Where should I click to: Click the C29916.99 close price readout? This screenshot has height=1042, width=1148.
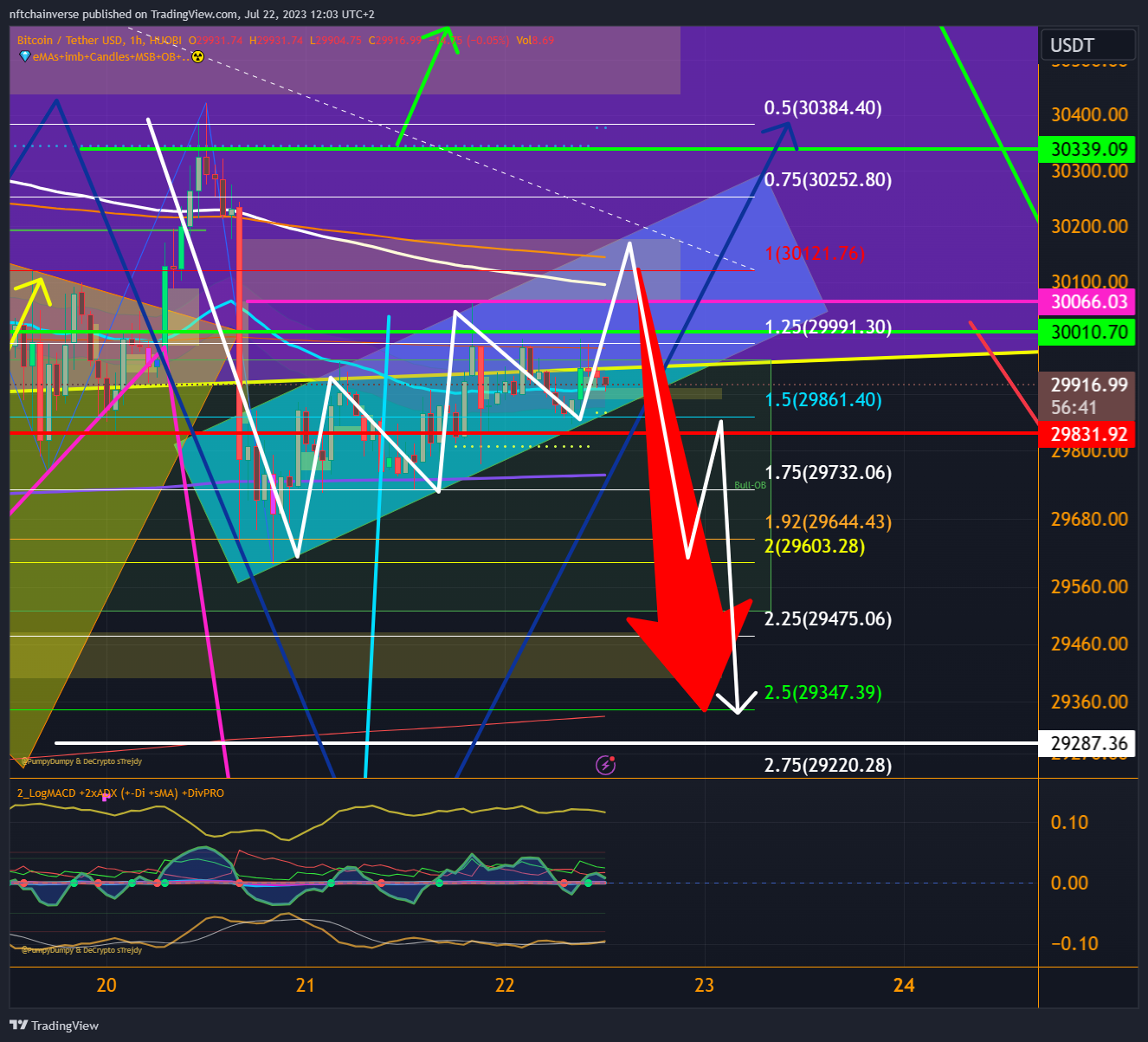396,40
